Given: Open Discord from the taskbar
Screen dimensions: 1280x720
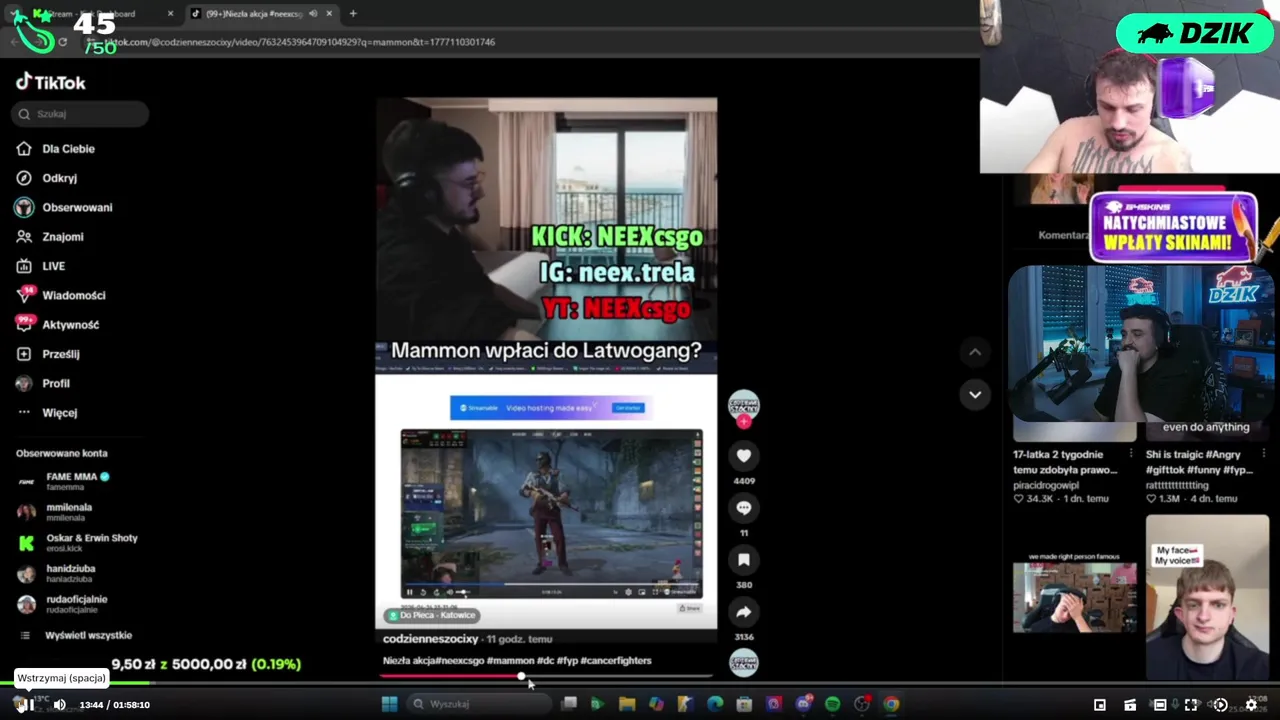Looking at the screenshot, I should coord(803,704).
